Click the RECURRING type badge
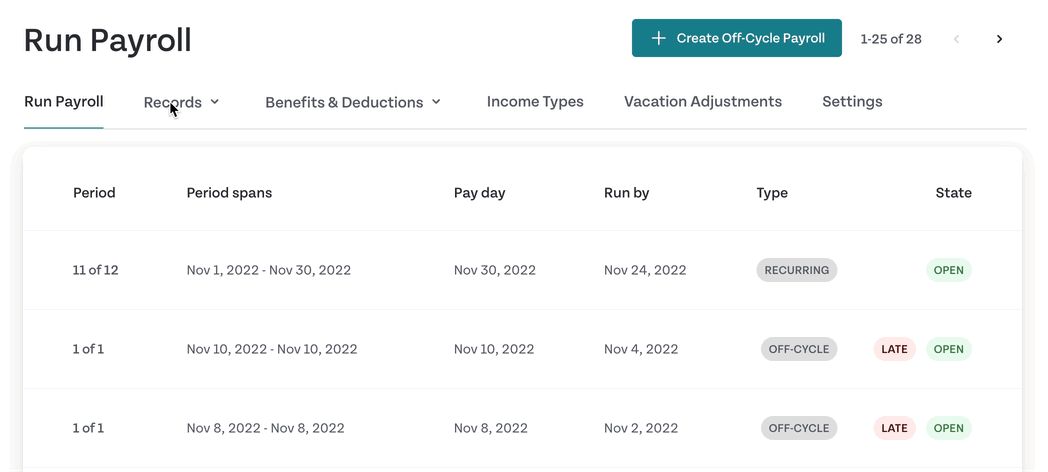1048x472 pixels. 796,270
